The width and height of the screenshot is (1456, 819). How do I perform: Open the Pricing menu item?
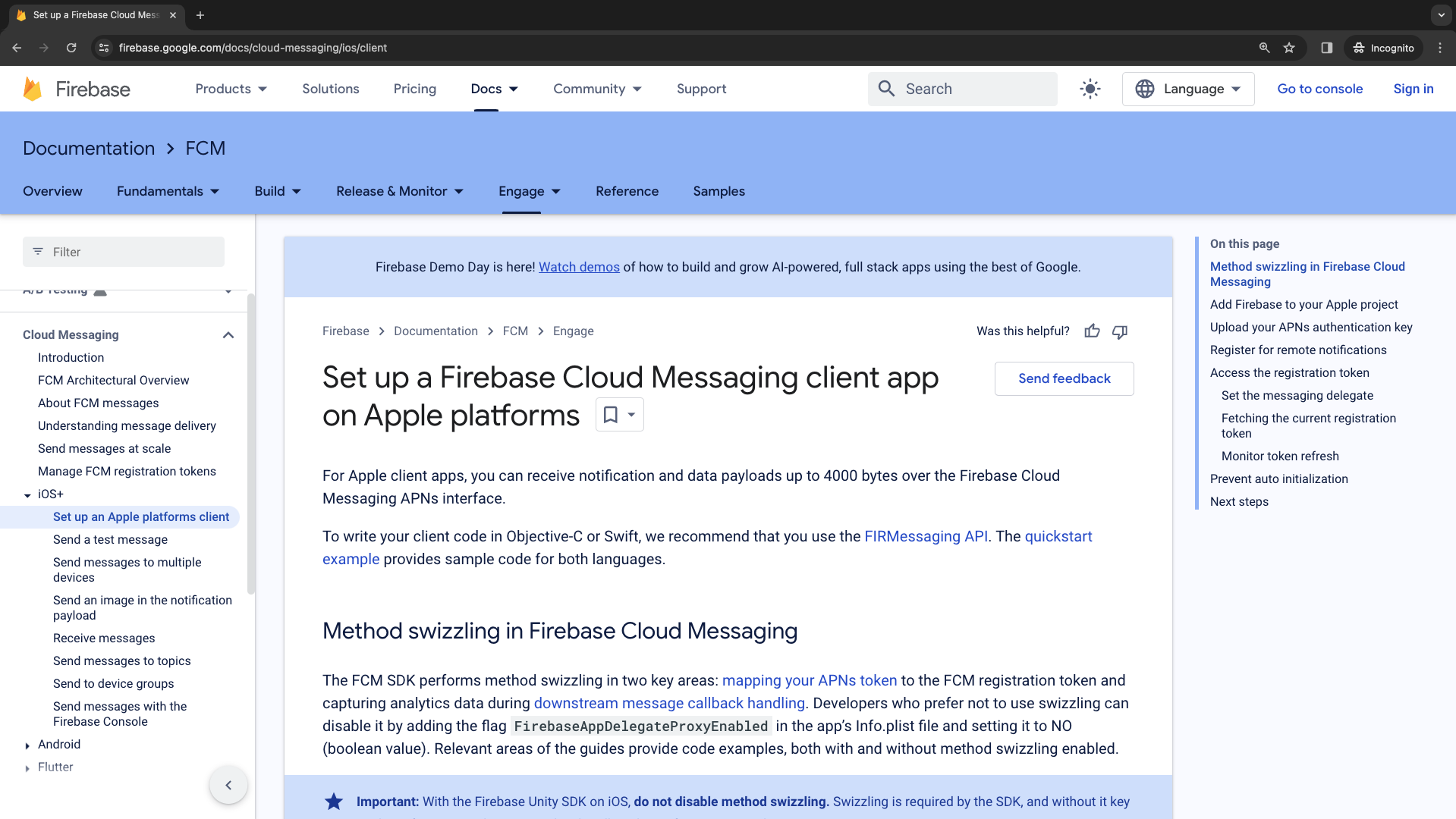coord(415,89)
